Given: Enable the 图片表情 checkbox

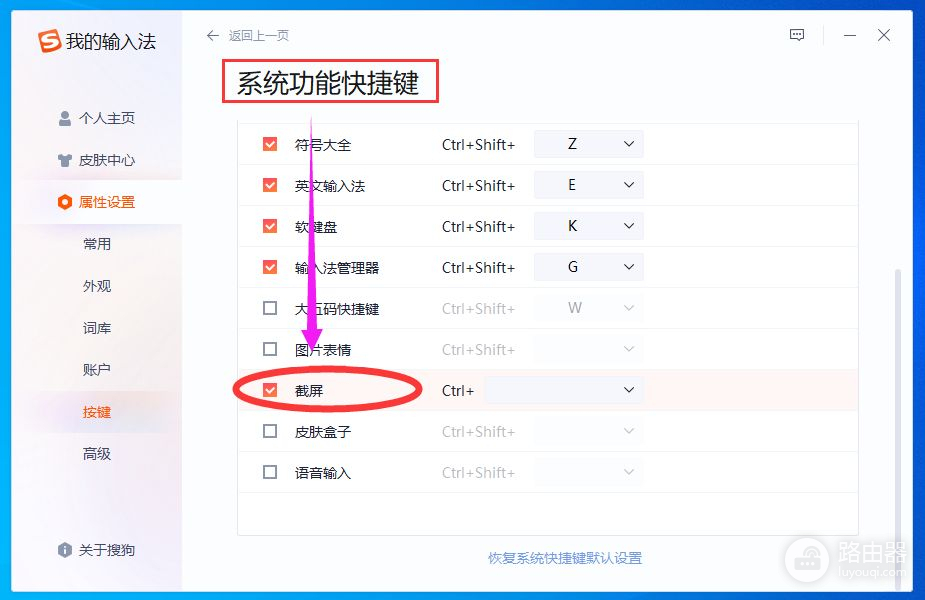Looking at the screenshot, I should 270,349.
